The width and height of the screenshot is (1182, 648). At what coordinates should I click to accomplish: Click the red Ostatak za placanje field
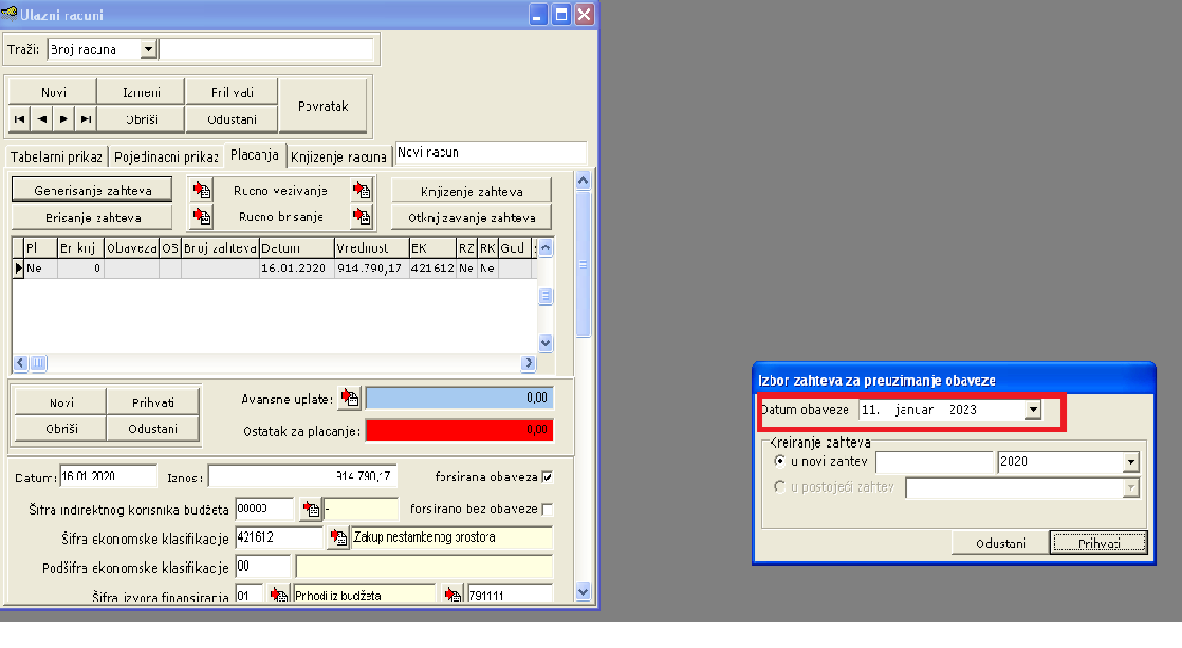[459, 430]
